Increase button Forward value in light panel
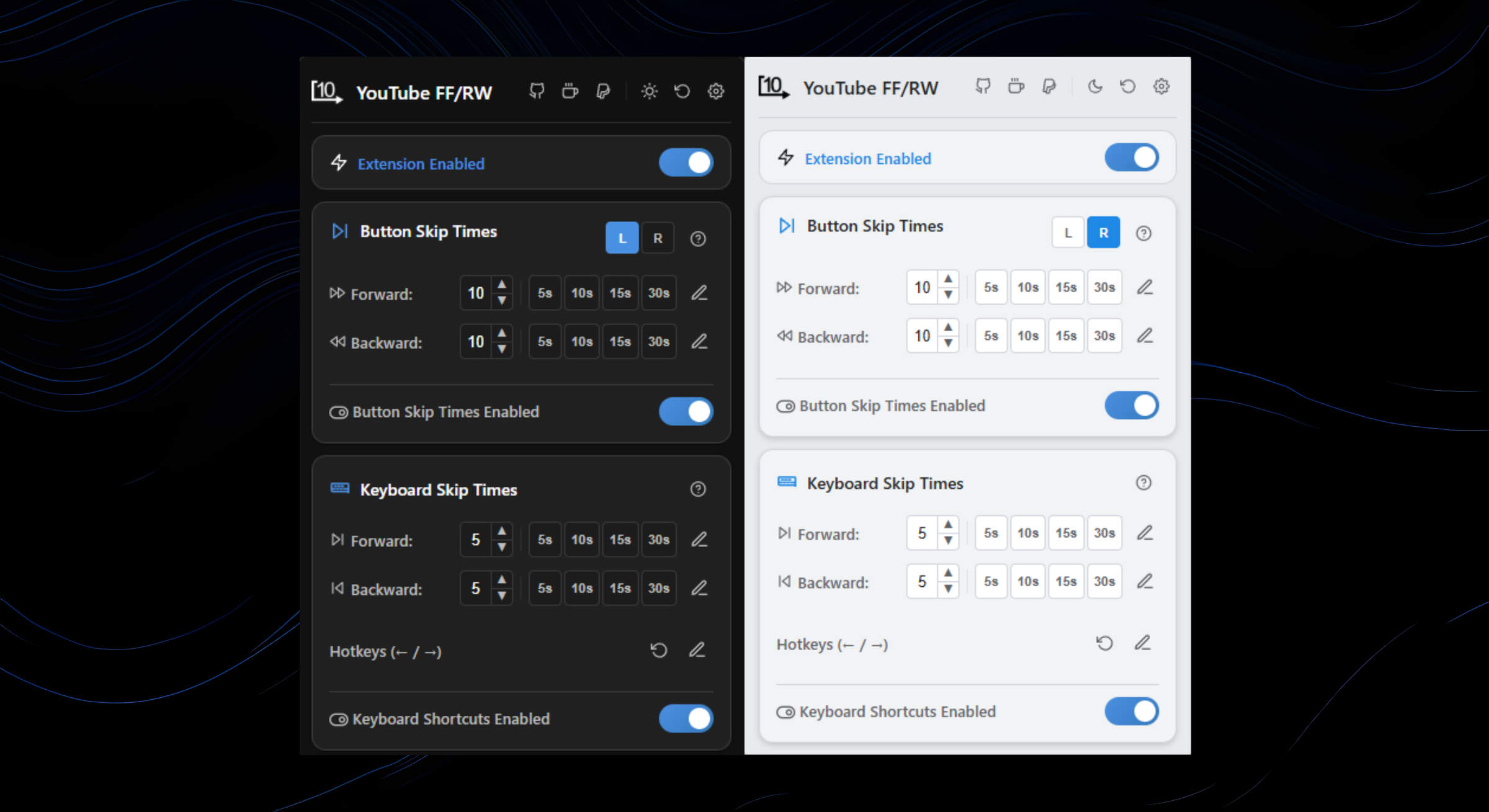This screenshot has height=812, width=1489. 948,279
